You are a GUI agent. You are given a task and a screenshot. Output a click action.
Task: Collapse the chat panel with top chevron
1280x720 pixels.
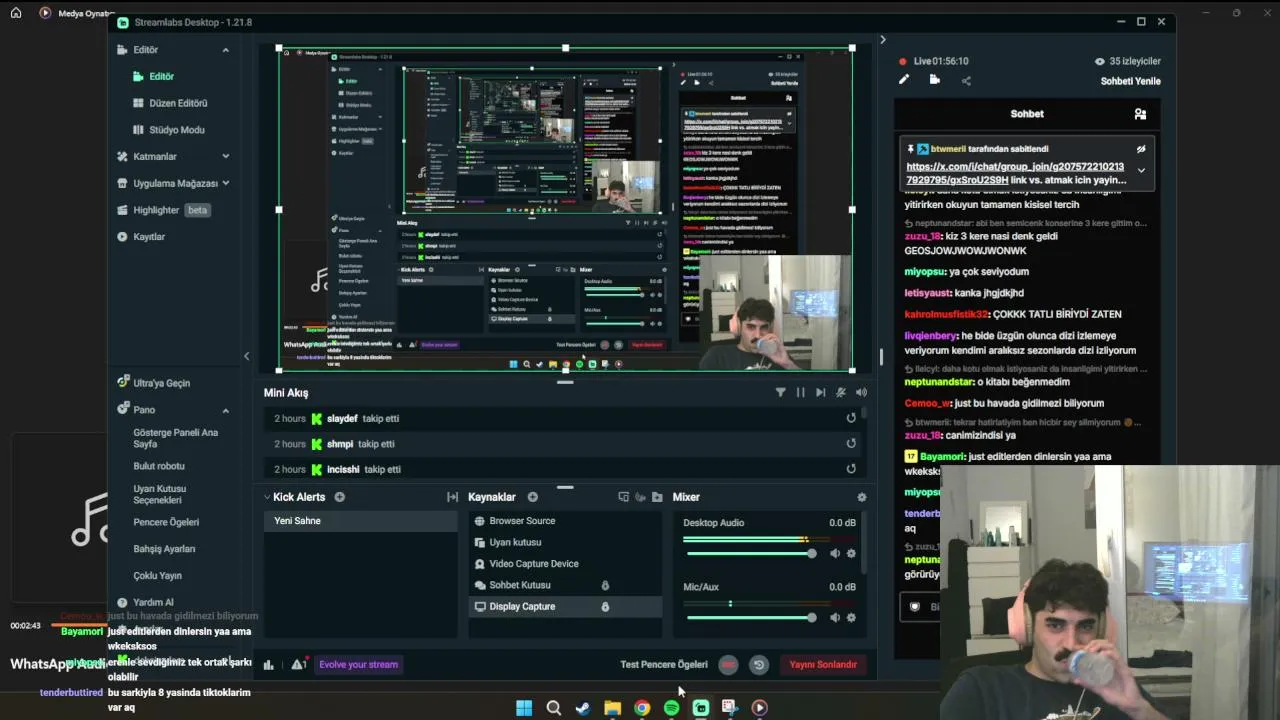pos(882,40)
